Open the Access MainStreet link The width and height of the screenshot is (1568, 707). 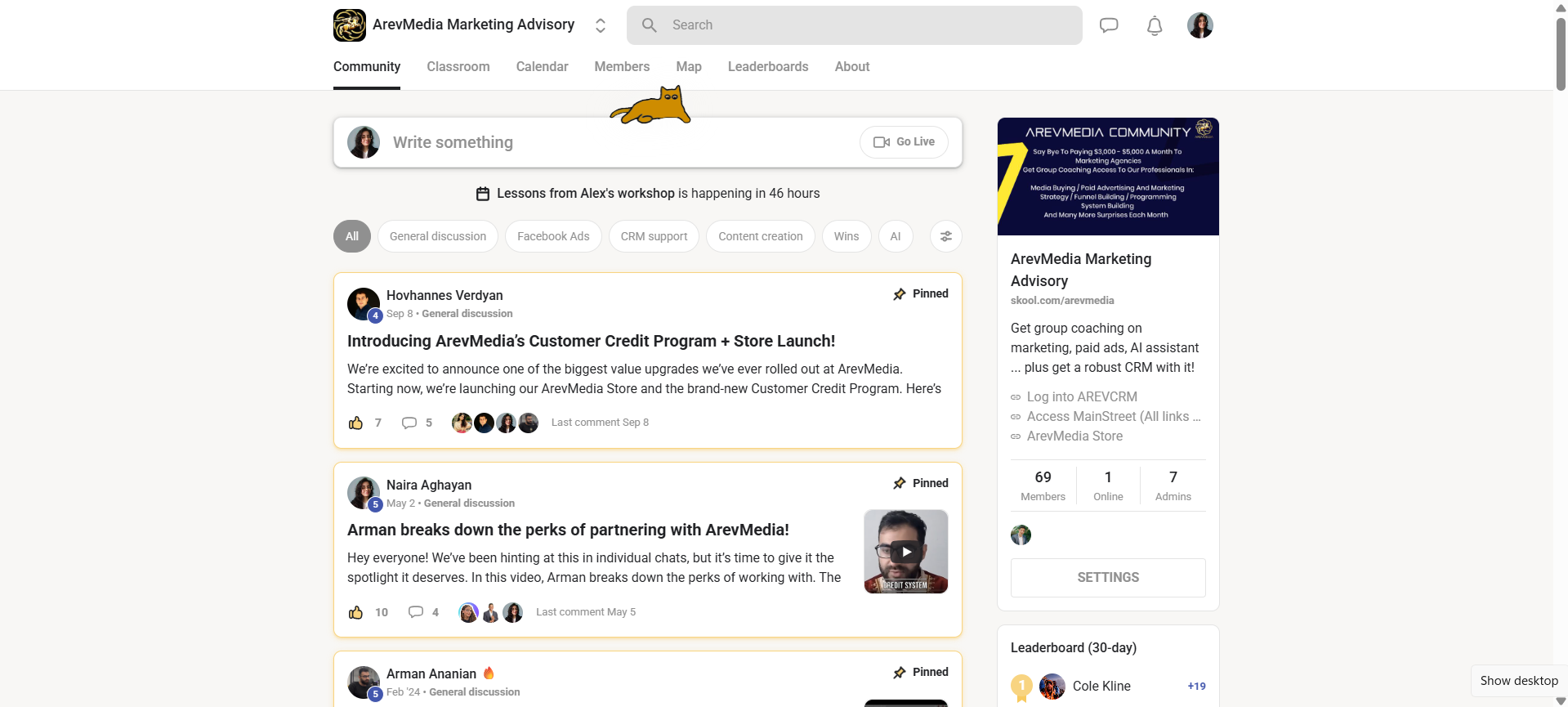(x=1114, y=417)
